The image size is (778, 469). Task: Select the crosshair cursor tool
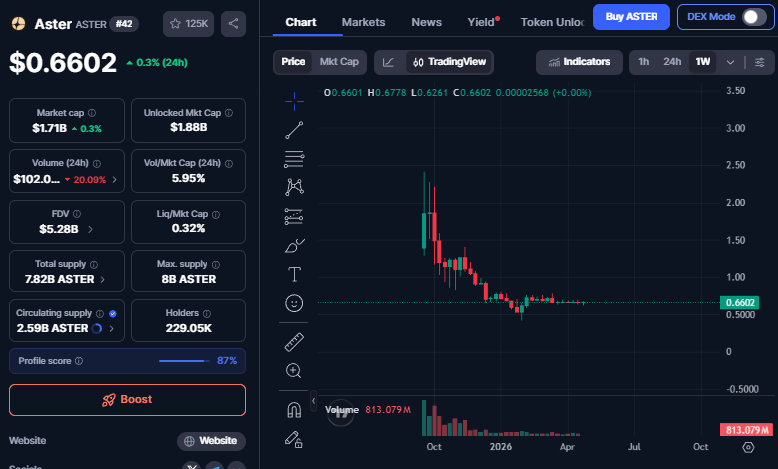294,101
